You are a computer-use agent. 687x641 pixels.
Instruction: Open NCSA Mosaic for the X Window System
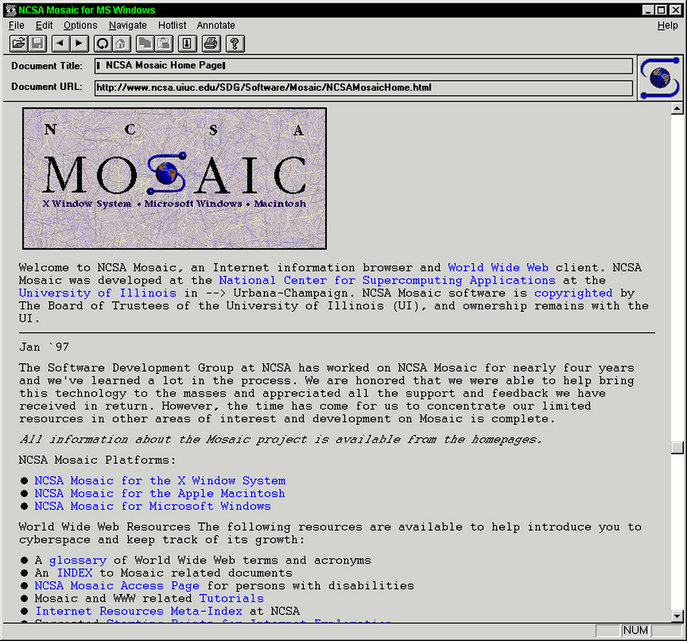tap(160, 481)
